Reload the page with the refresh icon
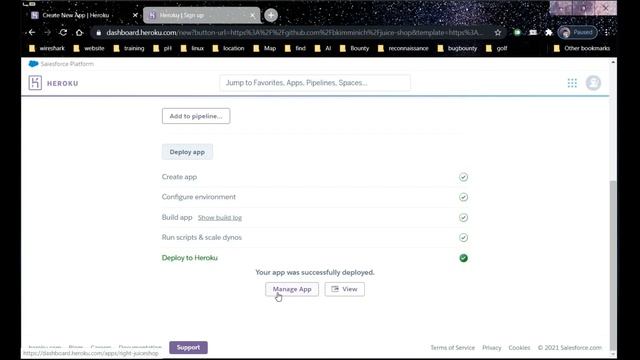 pos(63,32)
